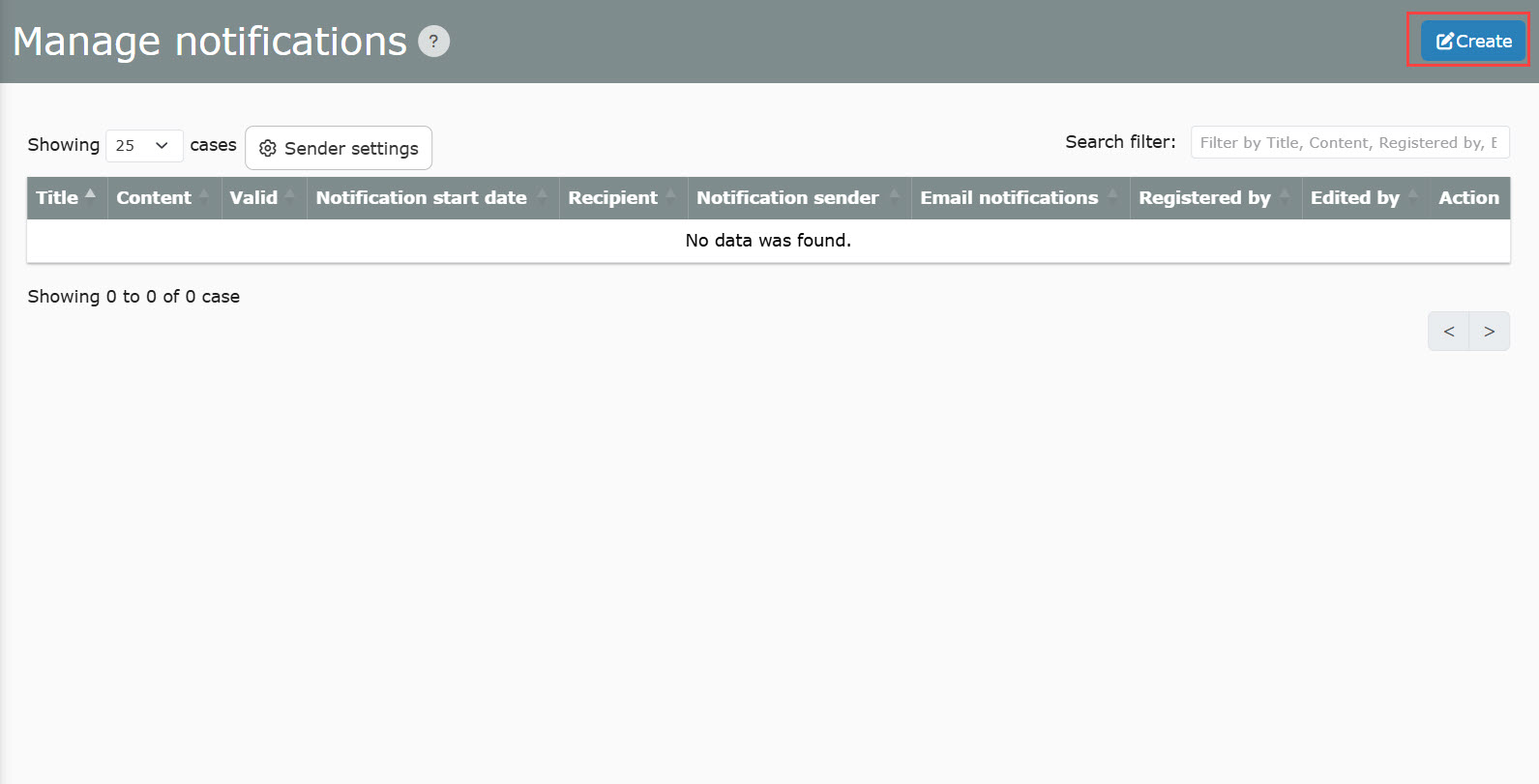1539x784 pixels.
Task: Go to previous page with < button
Action: (1448, 332)
